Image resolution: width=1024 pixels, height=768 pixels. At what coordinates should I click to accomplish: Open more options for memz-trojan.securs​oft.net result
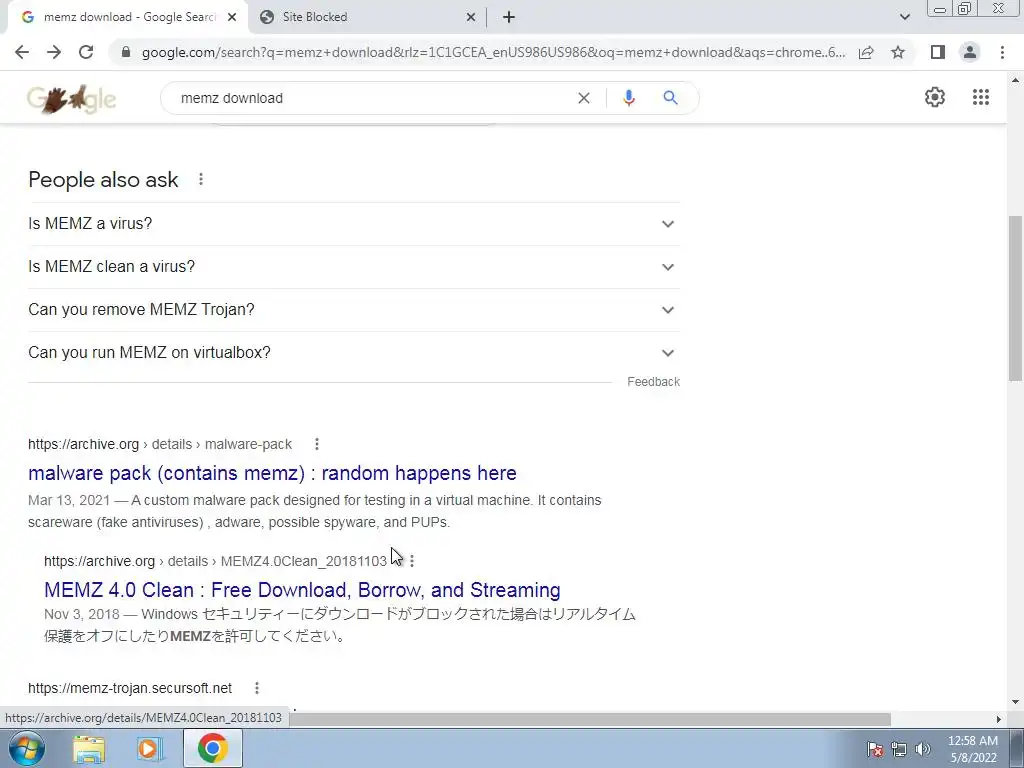257,688
